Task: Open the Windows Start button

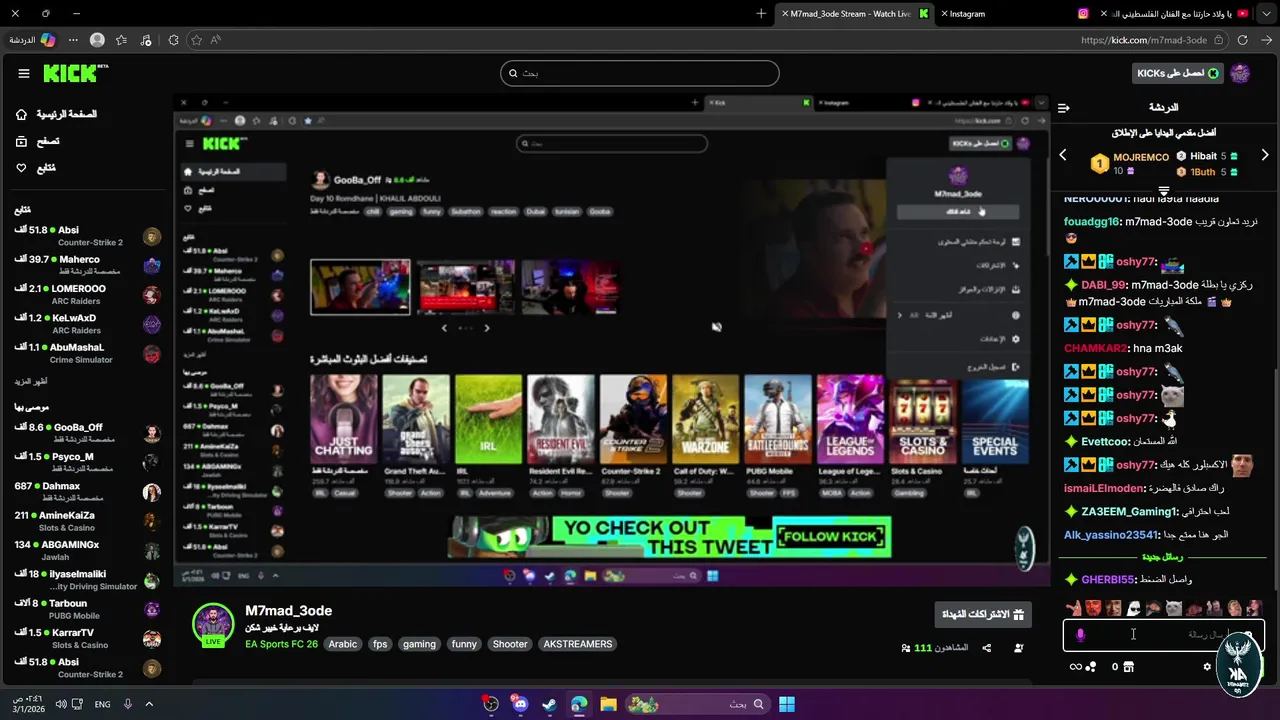Action: point(787,704)
